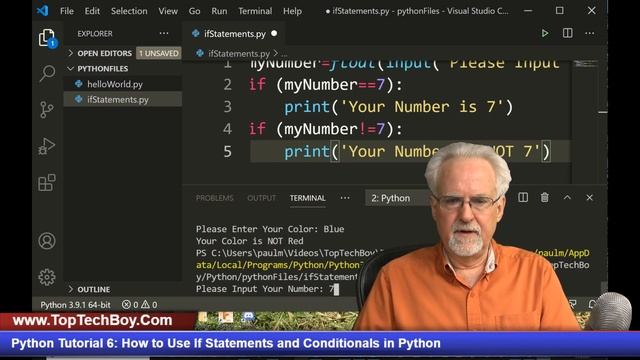Click 'Your Color is NOT Red' terminal output
The width and height of the screenshot is (640, 360).
(249, 241)
